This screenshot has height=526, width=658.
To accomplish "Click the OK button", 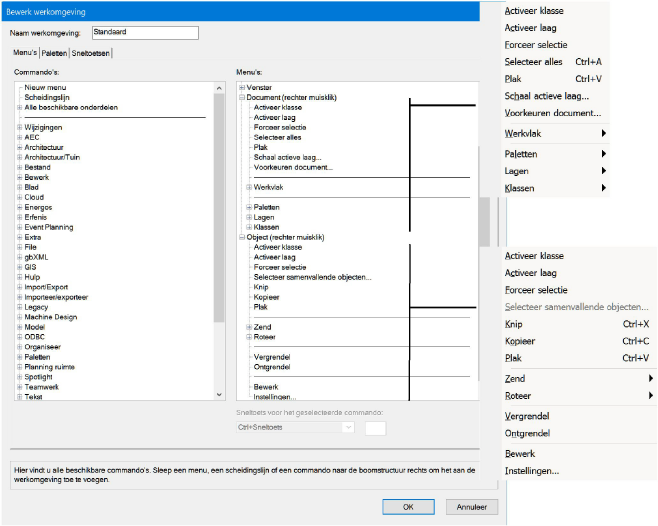I will [408, 506].
